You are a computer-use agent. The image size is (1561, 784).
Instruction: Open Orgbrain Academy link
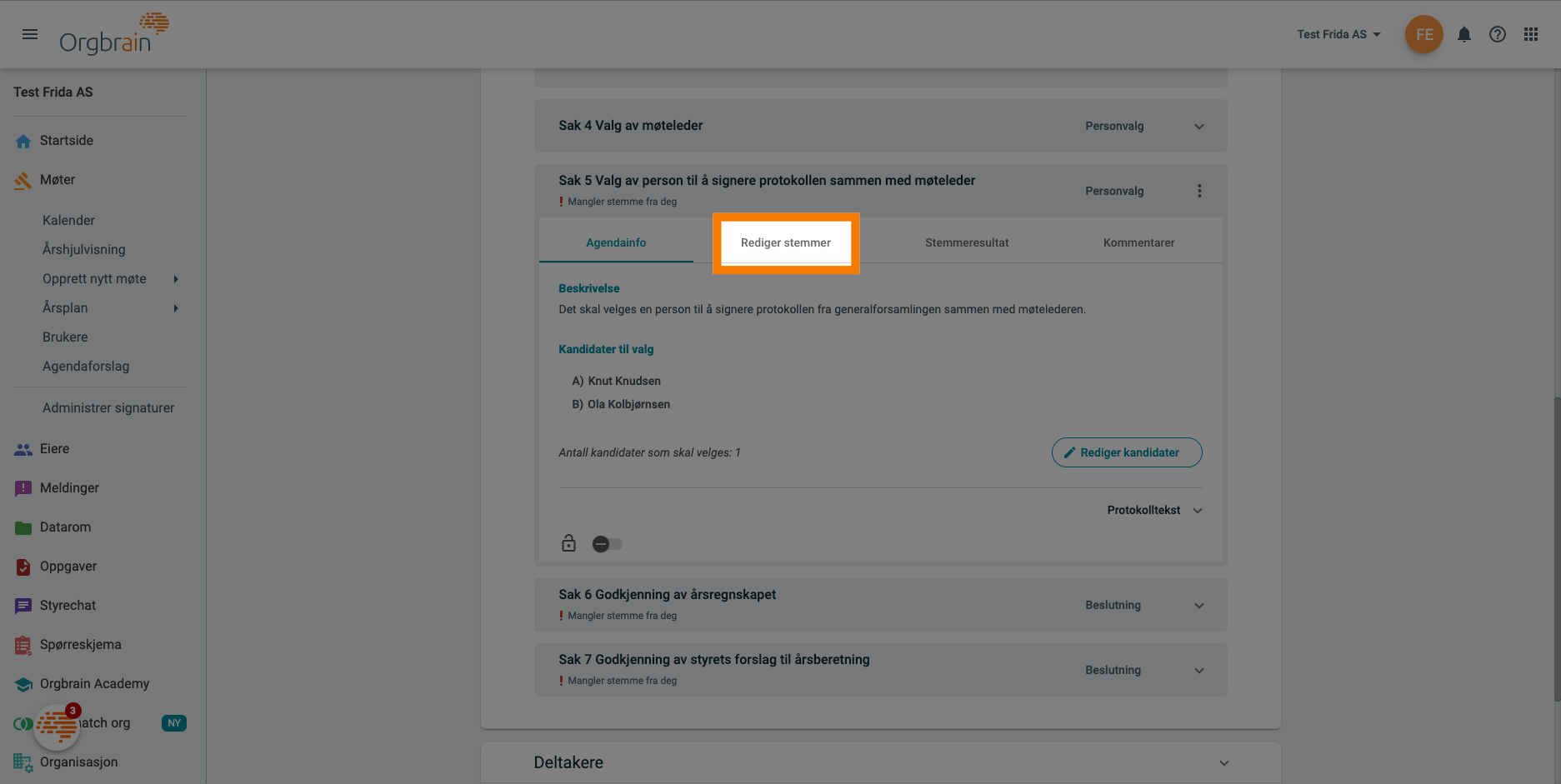(94, 684)
